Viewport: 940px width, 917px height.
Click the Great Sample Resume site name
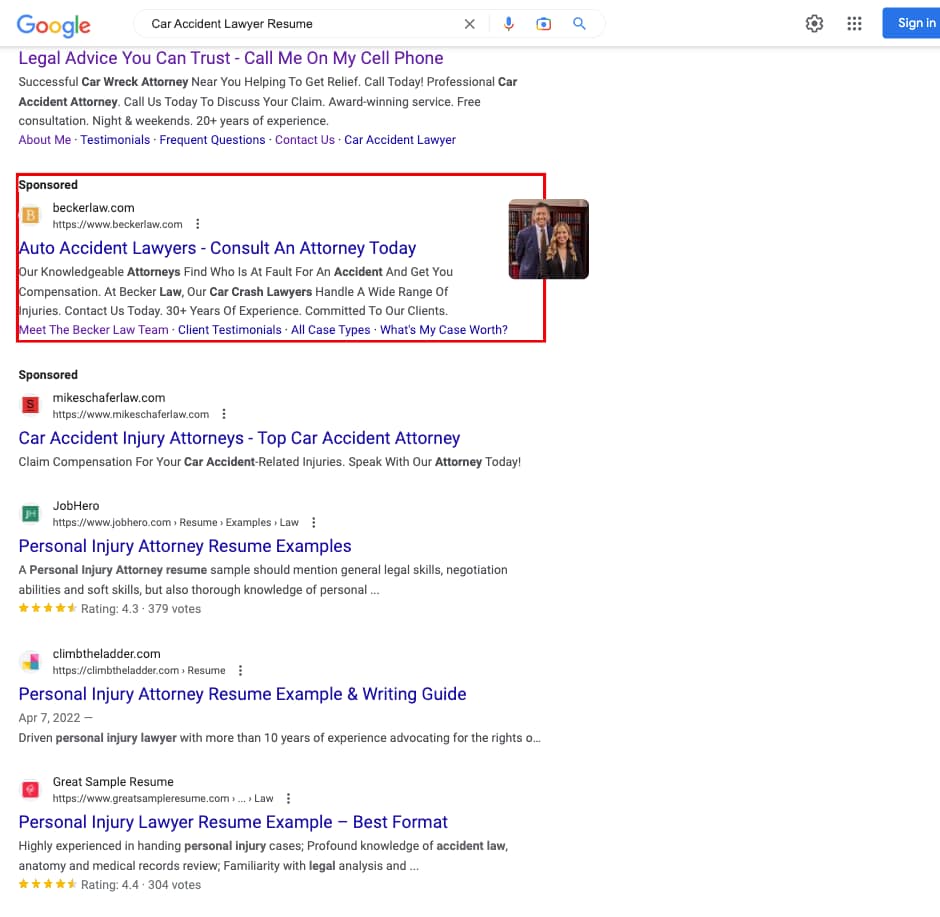click(113, 782)
